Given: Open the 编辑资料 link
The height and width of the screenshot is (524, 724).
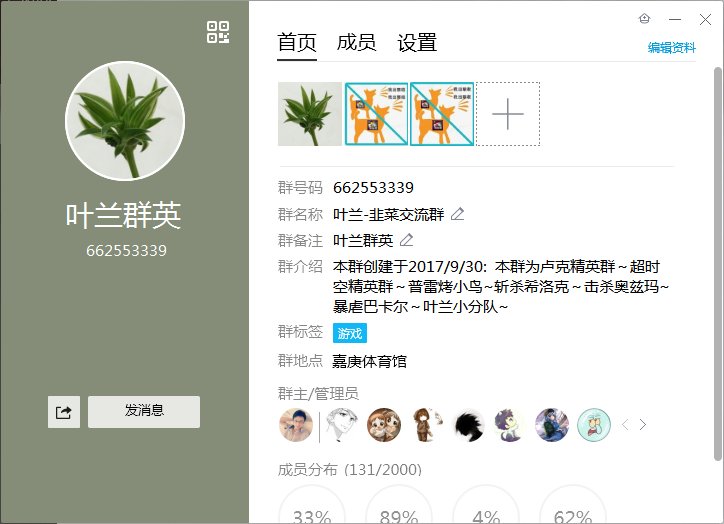Looking at the screenshot, I should (672, 48).
